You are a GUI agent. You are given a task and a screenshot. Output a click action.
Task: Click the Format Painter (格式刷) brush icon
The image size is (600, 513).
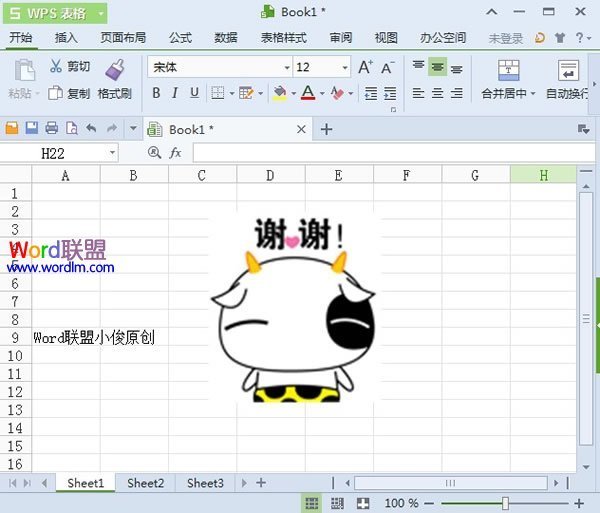(114, 69)
